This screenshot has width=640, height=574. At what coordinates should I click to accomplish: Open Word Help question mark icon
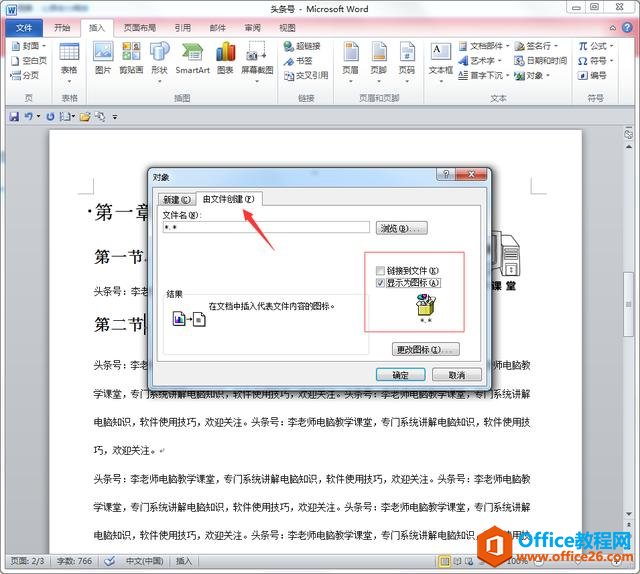[x=627, y=27]
